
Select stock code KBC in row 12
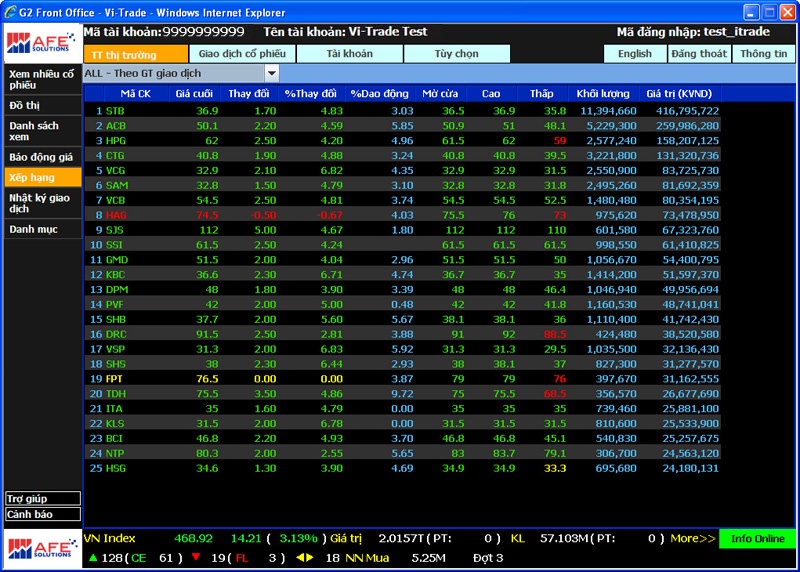tap(115, 275)
